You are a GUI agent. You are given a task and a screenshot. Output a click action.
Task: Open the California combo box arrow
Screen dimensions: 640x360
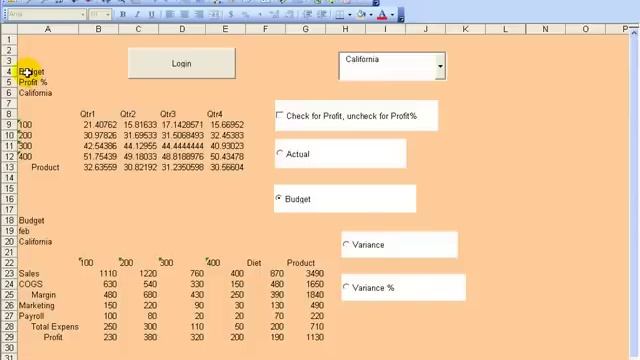[440, 66]
